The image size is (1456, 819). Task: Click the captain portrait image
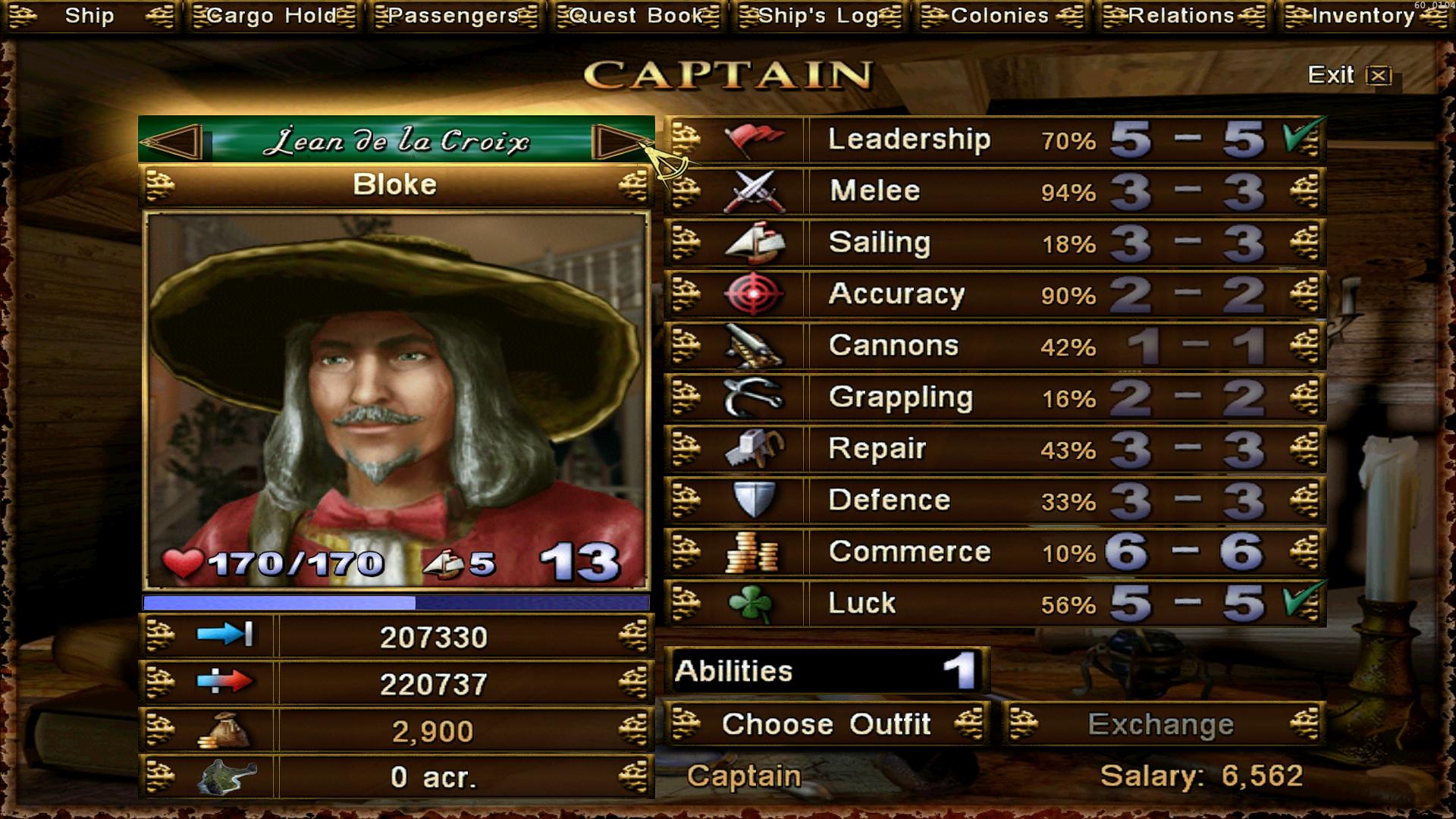point(397,400)
